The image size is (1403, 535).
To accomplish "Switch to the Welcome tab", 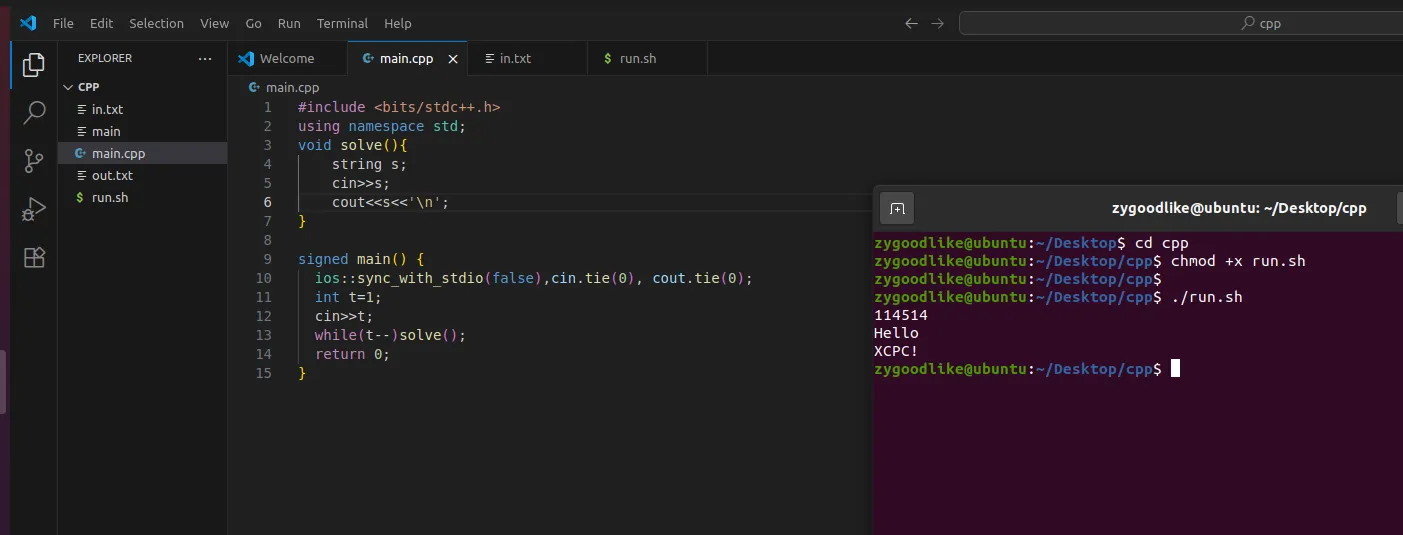I will [x=287, y=58].
